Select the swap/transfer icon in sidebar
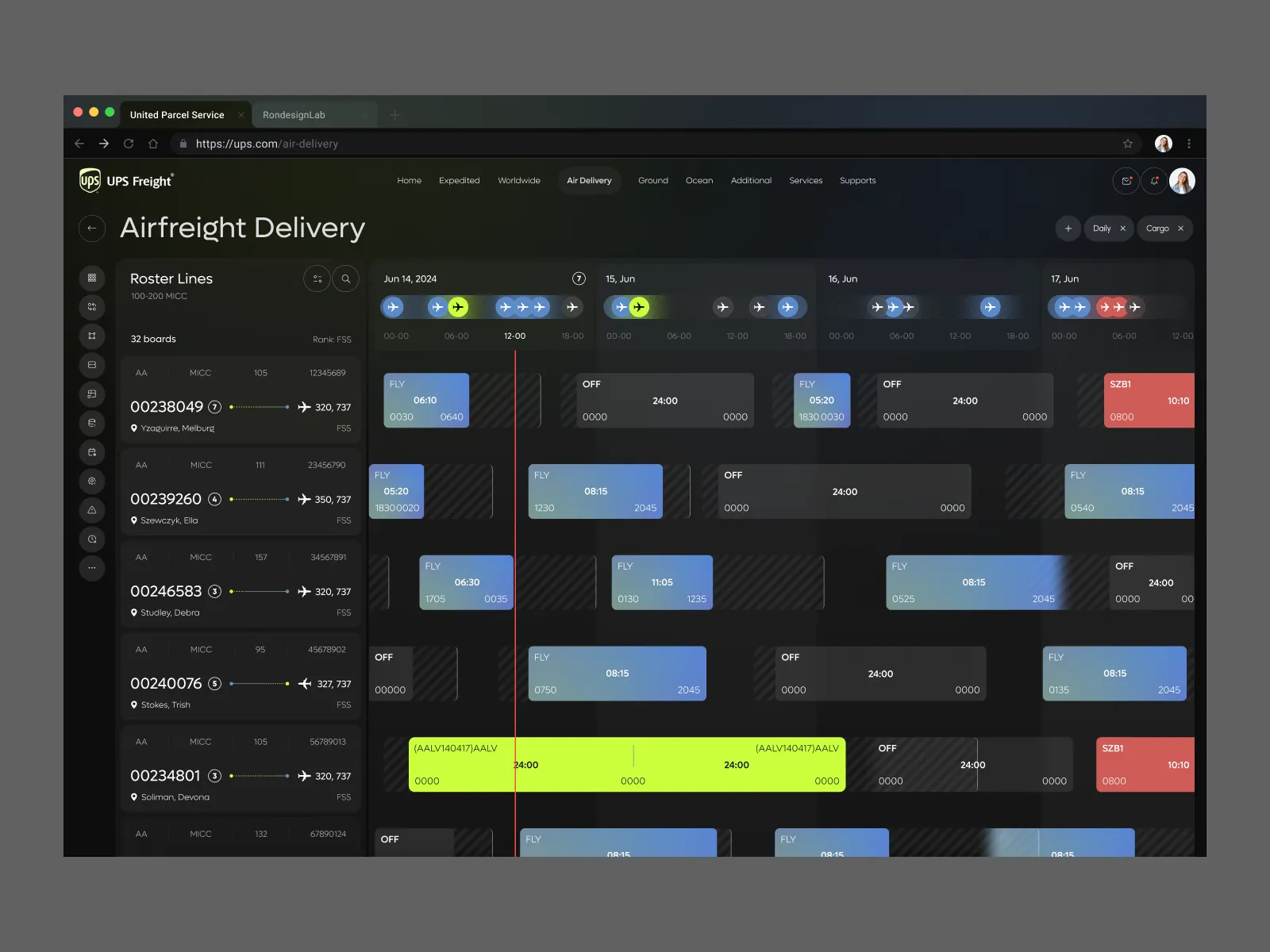 (x=92, y=306)
